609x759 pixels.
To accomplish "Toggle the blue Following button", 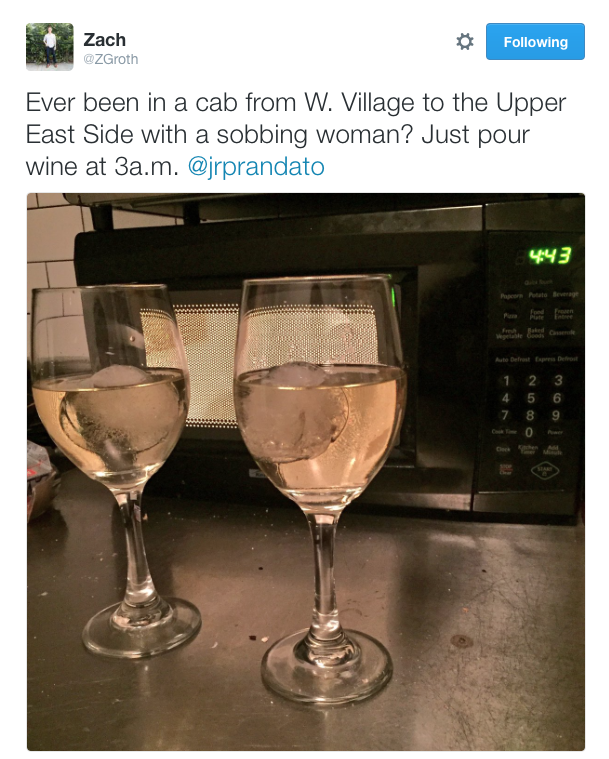I will (x=535, y=42).
